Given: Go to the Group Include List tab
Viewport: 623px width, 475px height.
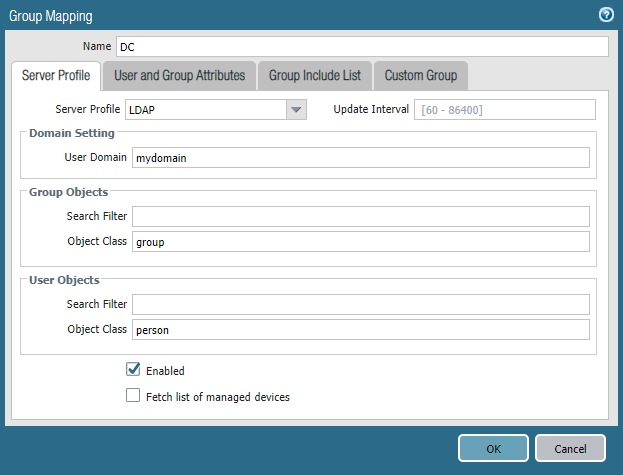Looking at the screenshot, I should point(315,76).
